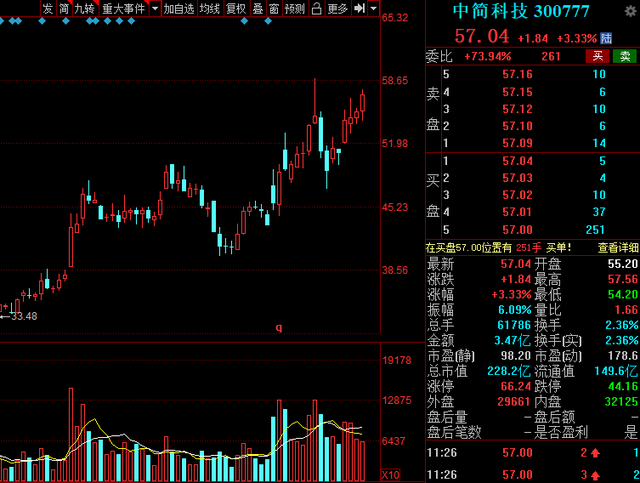
Task: Click the 最低 value 54.20
Action: point(623,295)
